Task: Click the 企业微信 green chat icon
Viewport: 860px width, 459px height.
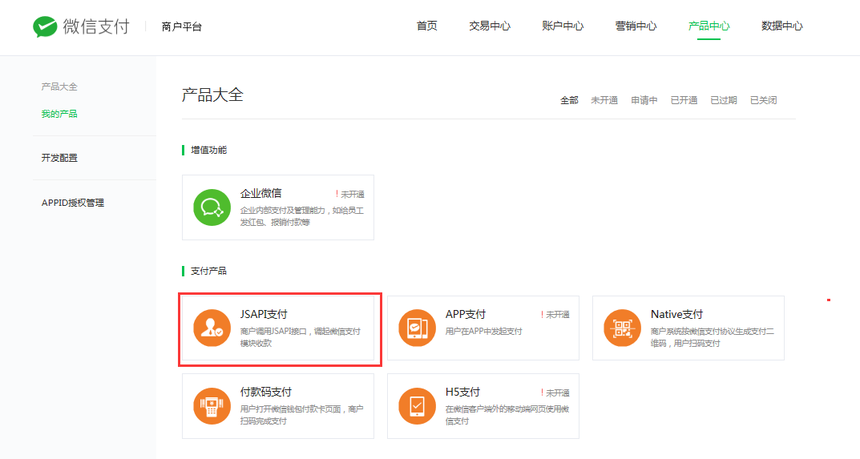Action: (x=212, y=207)
